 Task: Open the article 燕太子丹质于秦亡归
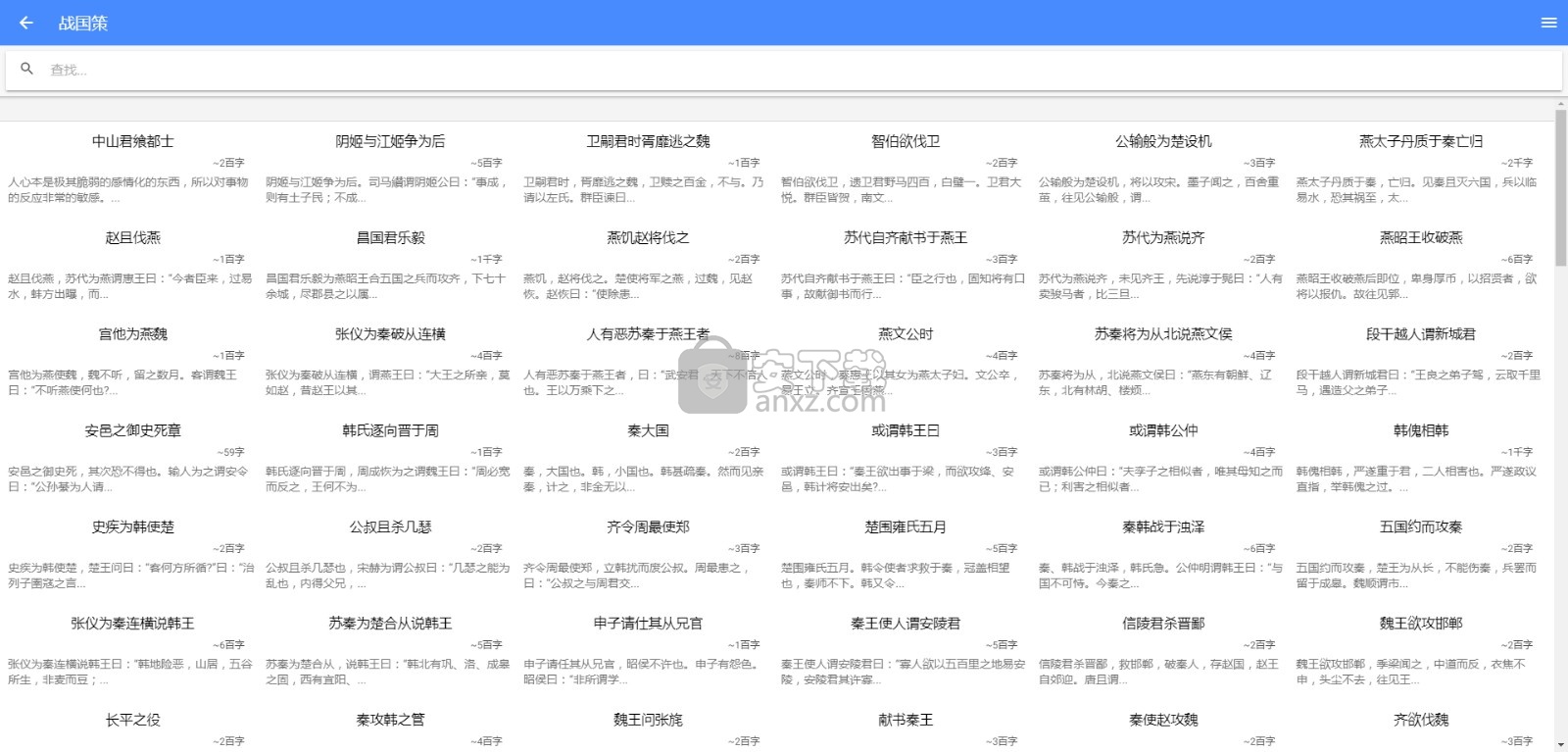[x=1421, y=141]
